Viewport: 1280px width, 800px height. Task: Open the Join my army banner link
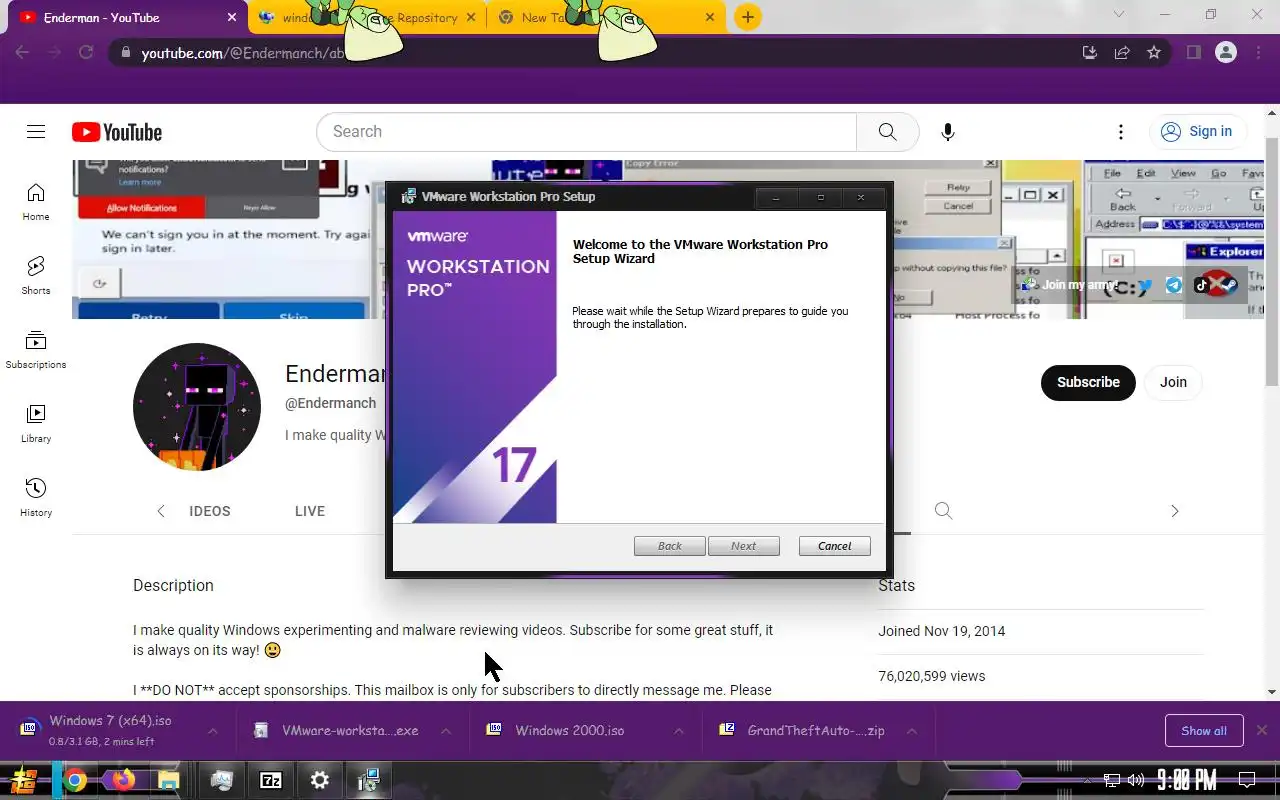(x=1070, y=285)
